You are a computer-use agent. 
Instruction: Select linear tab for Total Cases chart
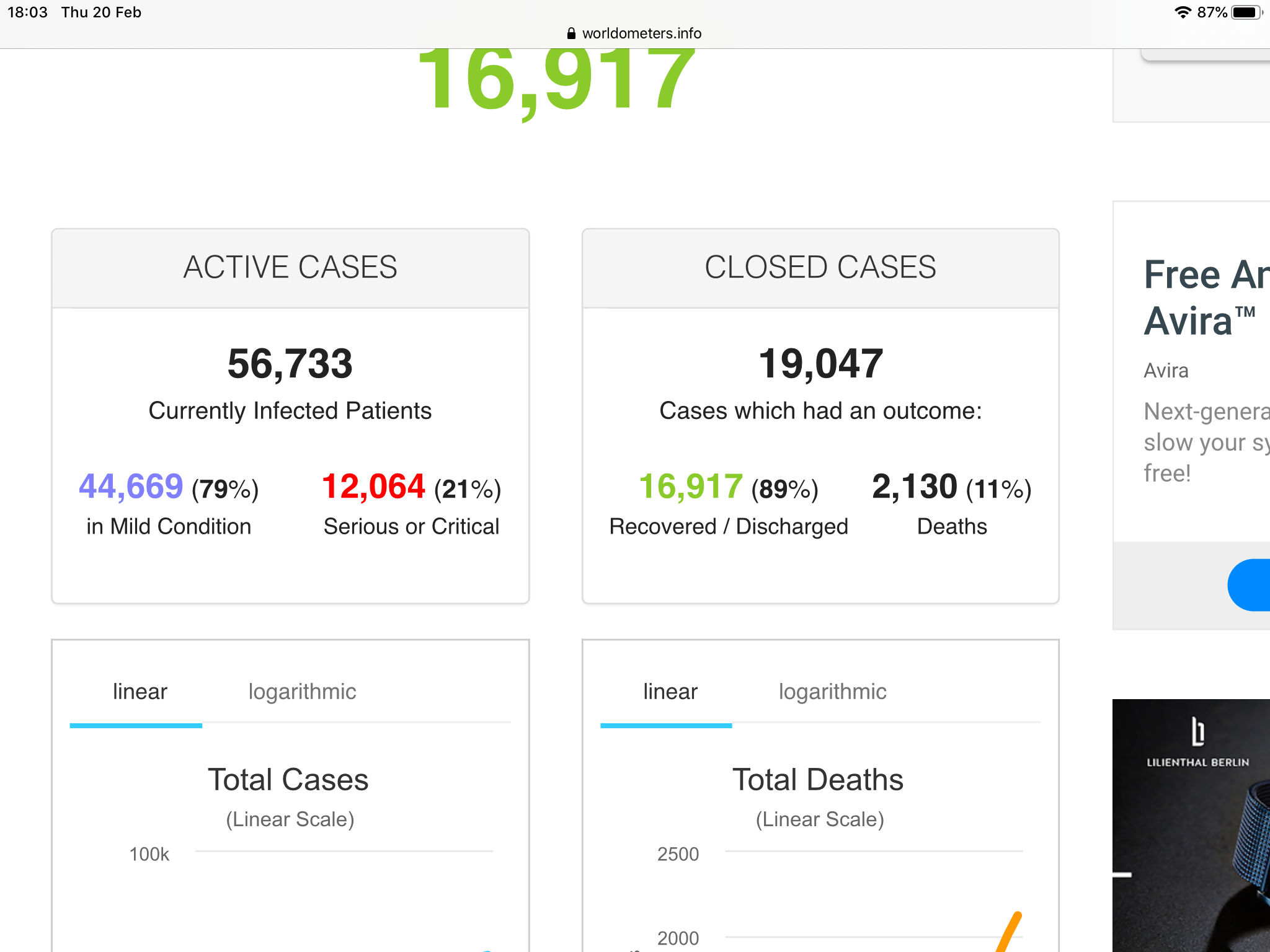[x=140, y=692]
